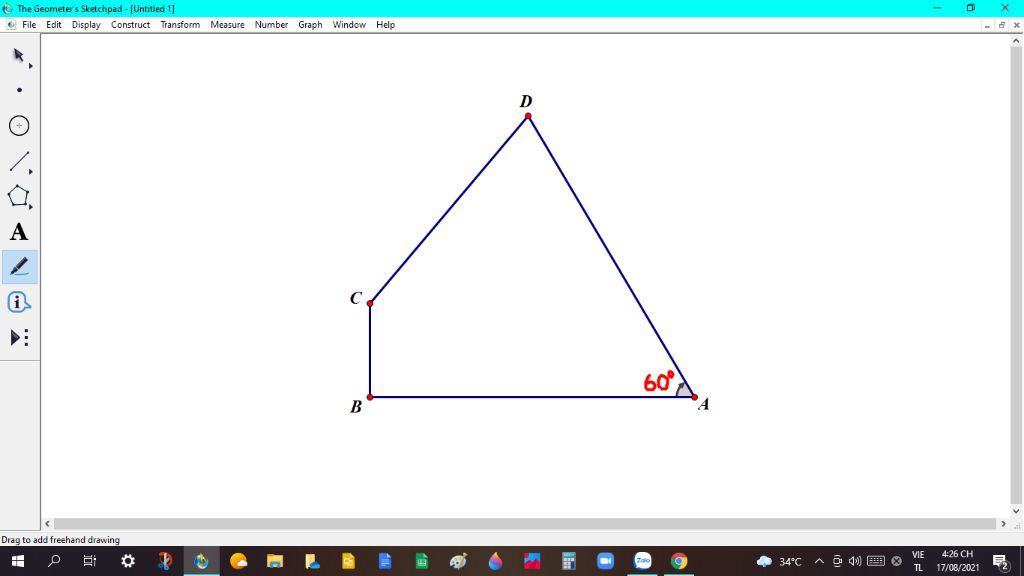This screenshot has width=1024, height=576.
Task: Open the Graph menu
Action: click(310, 25)
